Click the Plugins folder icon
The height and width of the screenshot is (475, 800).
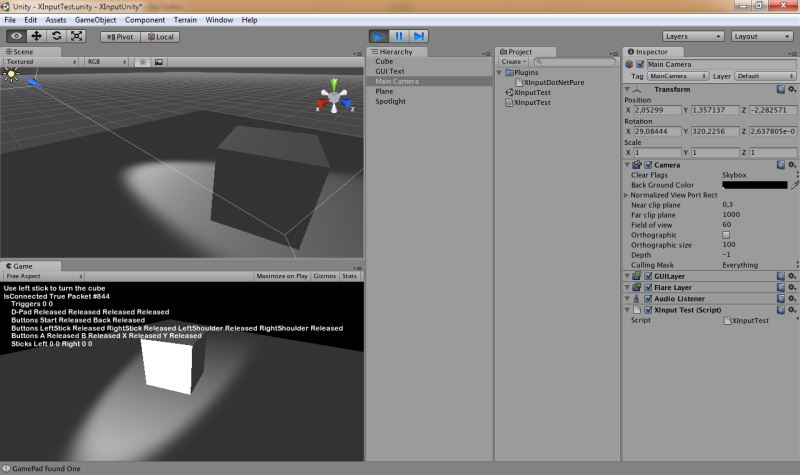(509, 72)
